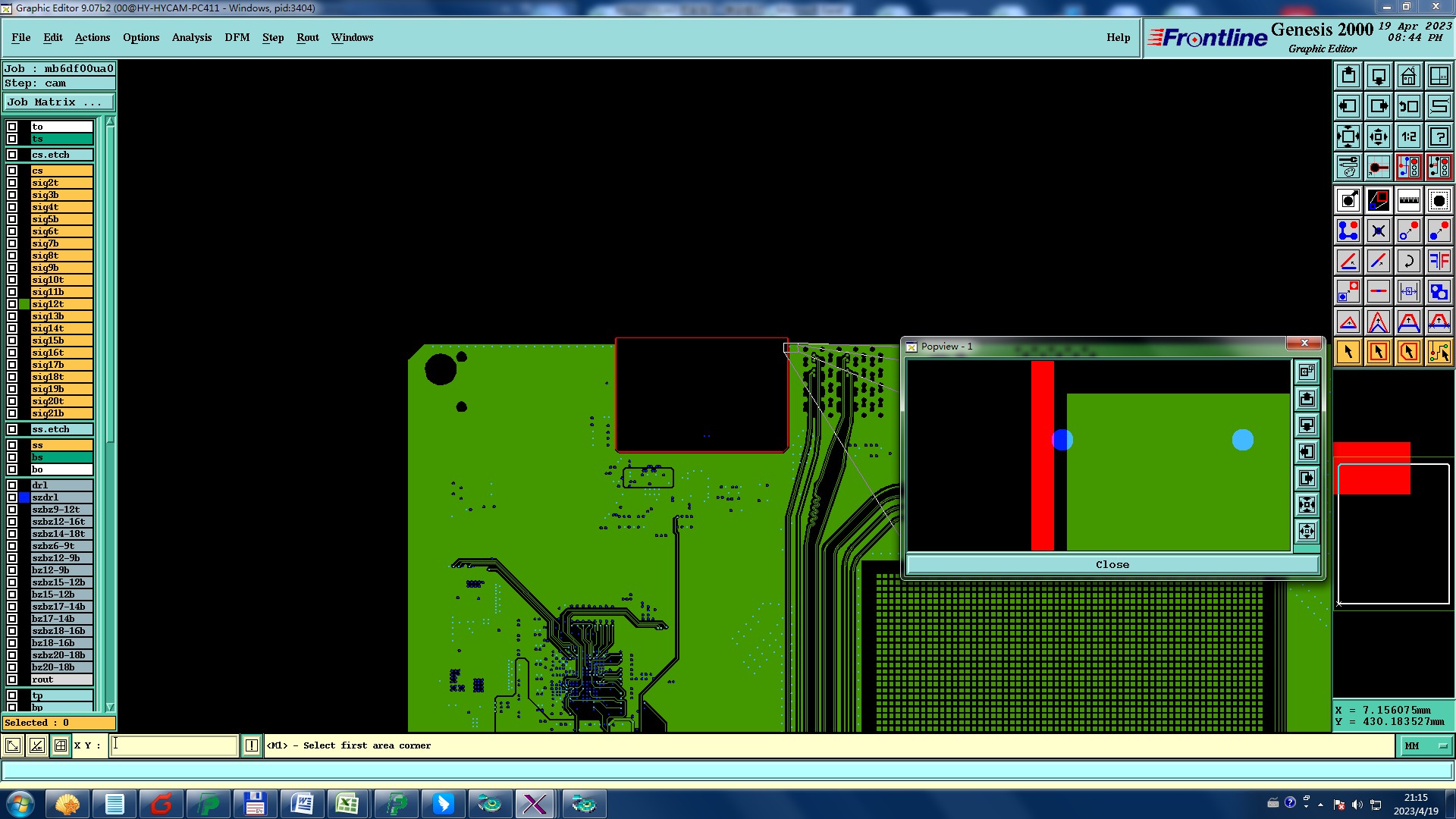
Task: Select the 1:2 zoom scale icon
Action: coord(1408,136)
